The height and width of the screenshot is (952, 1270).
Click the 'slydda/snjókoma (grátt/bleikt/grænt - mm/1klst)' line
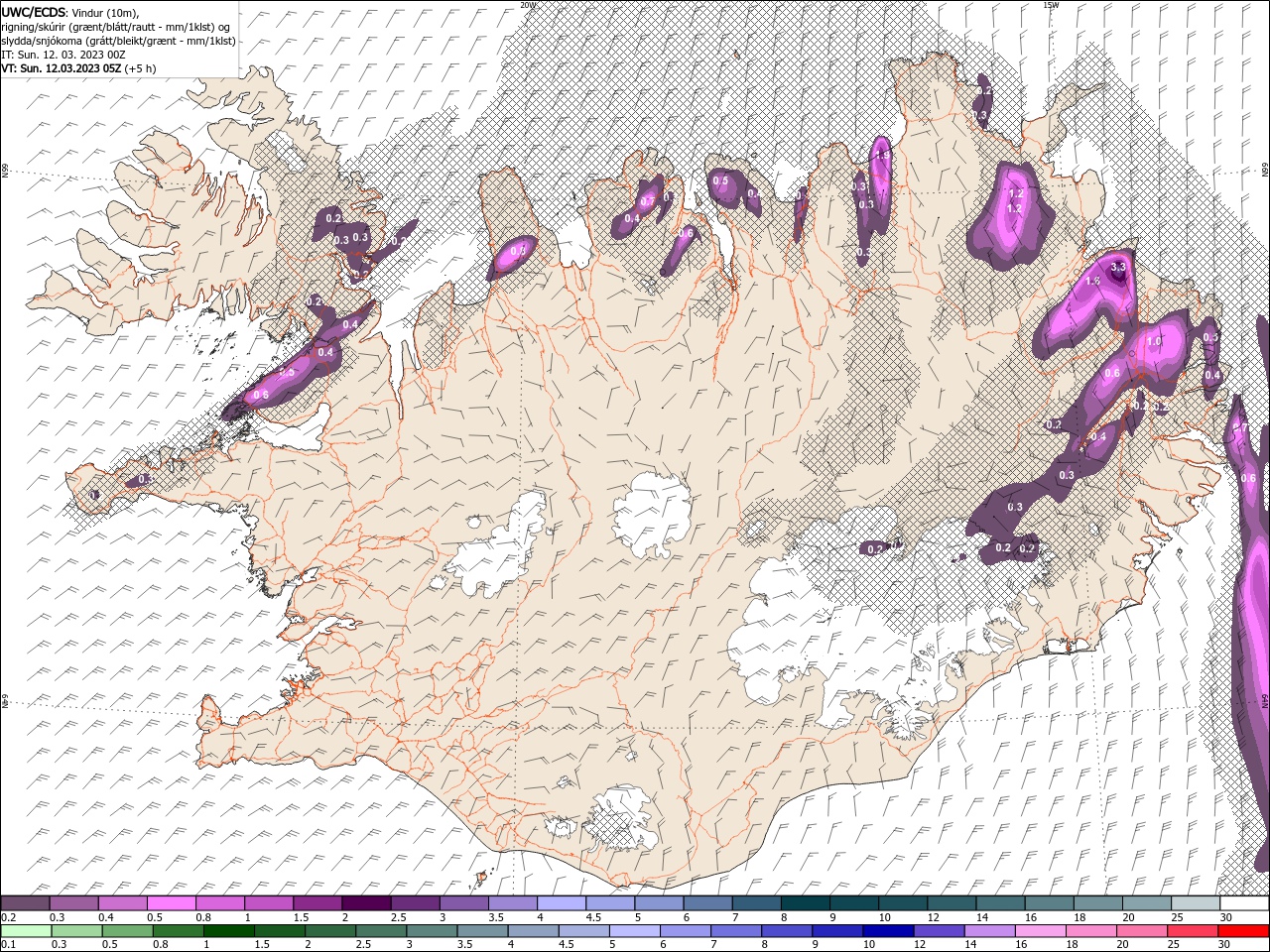click(x=118, y=41)
